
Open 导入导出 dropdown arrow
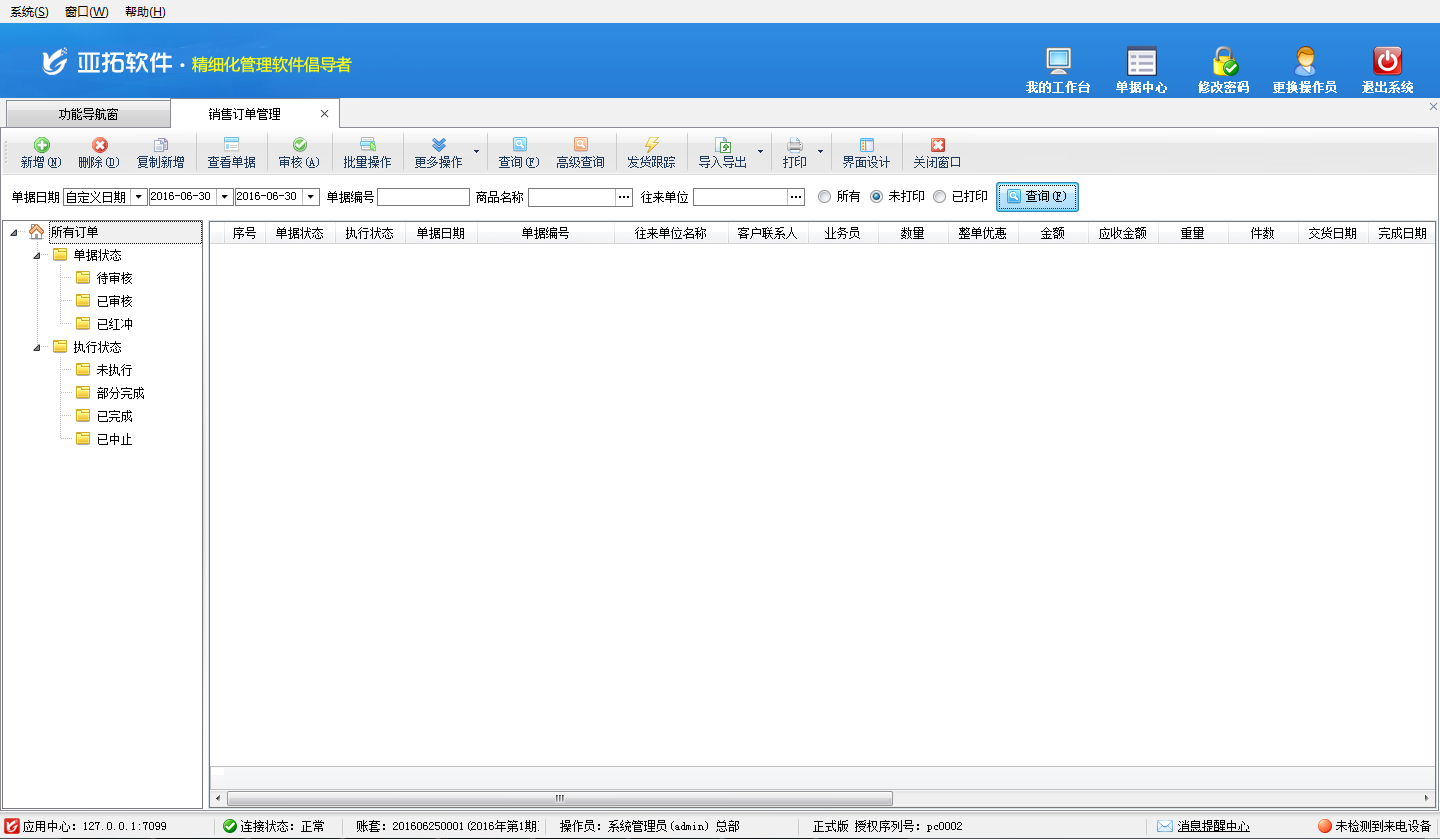tap(760, 153)
